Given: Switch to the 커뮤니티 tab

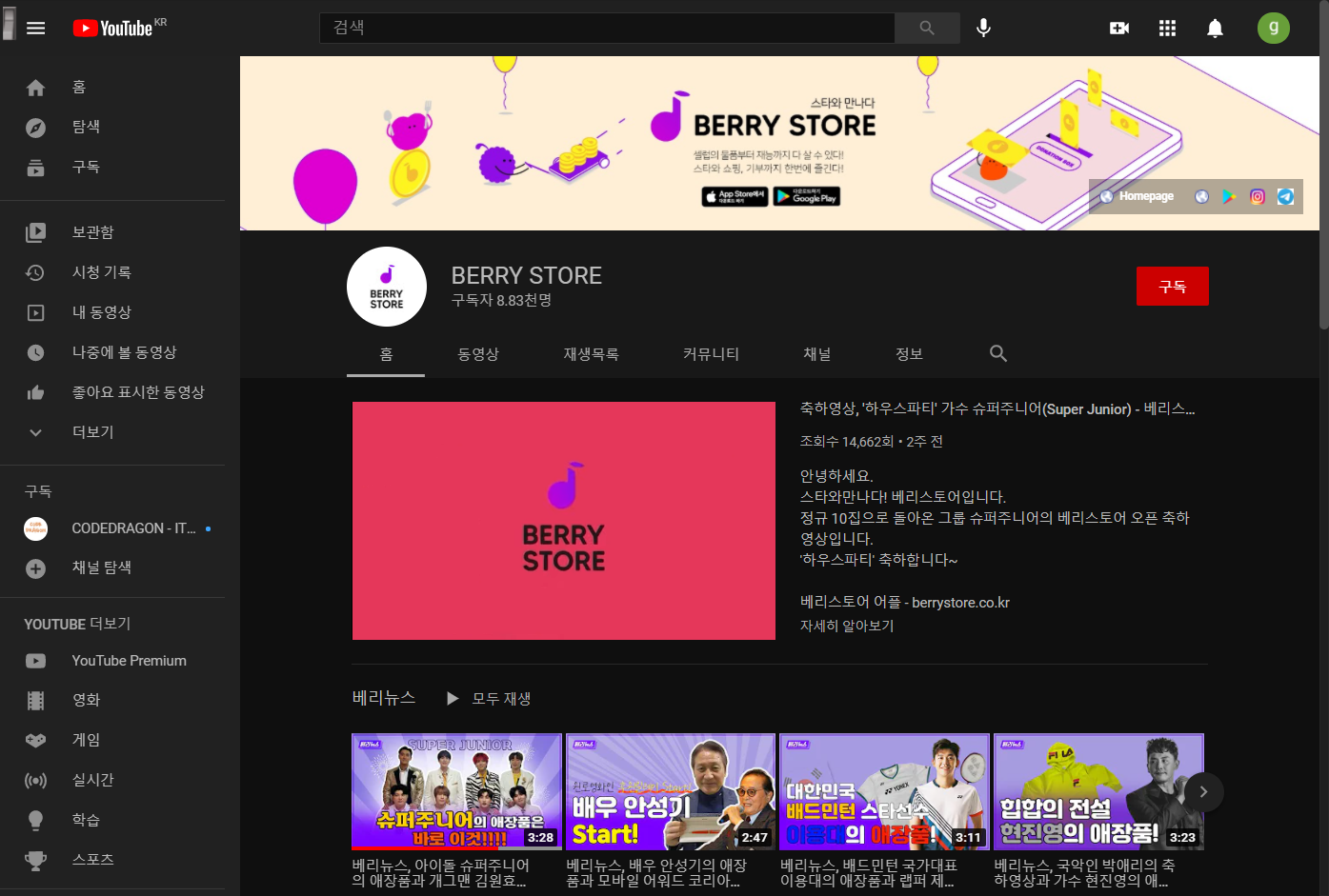Looking at the screenshot, I should coord(712,354).
